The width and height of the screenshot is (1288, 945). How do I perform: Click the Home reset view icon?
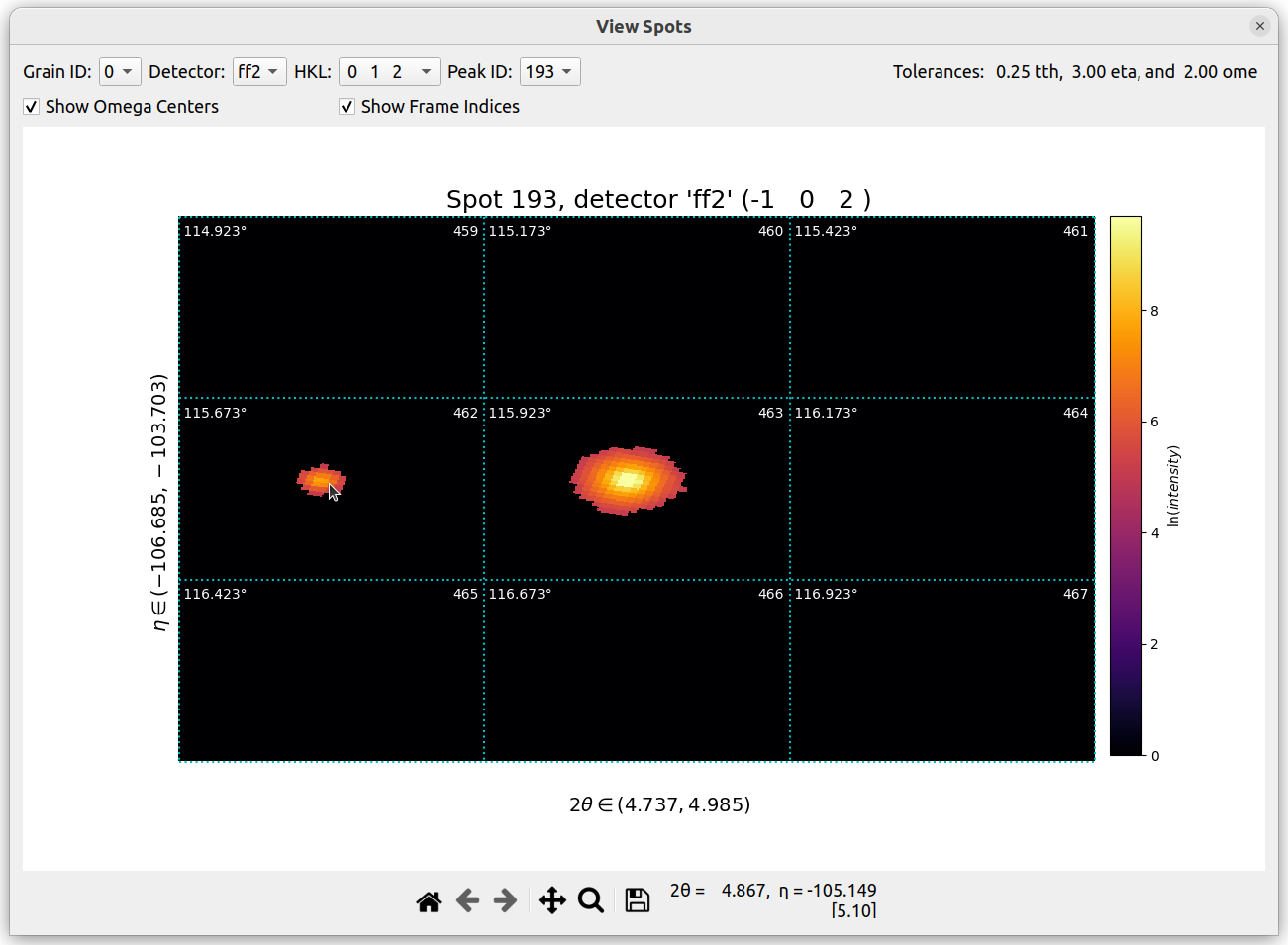429,900
